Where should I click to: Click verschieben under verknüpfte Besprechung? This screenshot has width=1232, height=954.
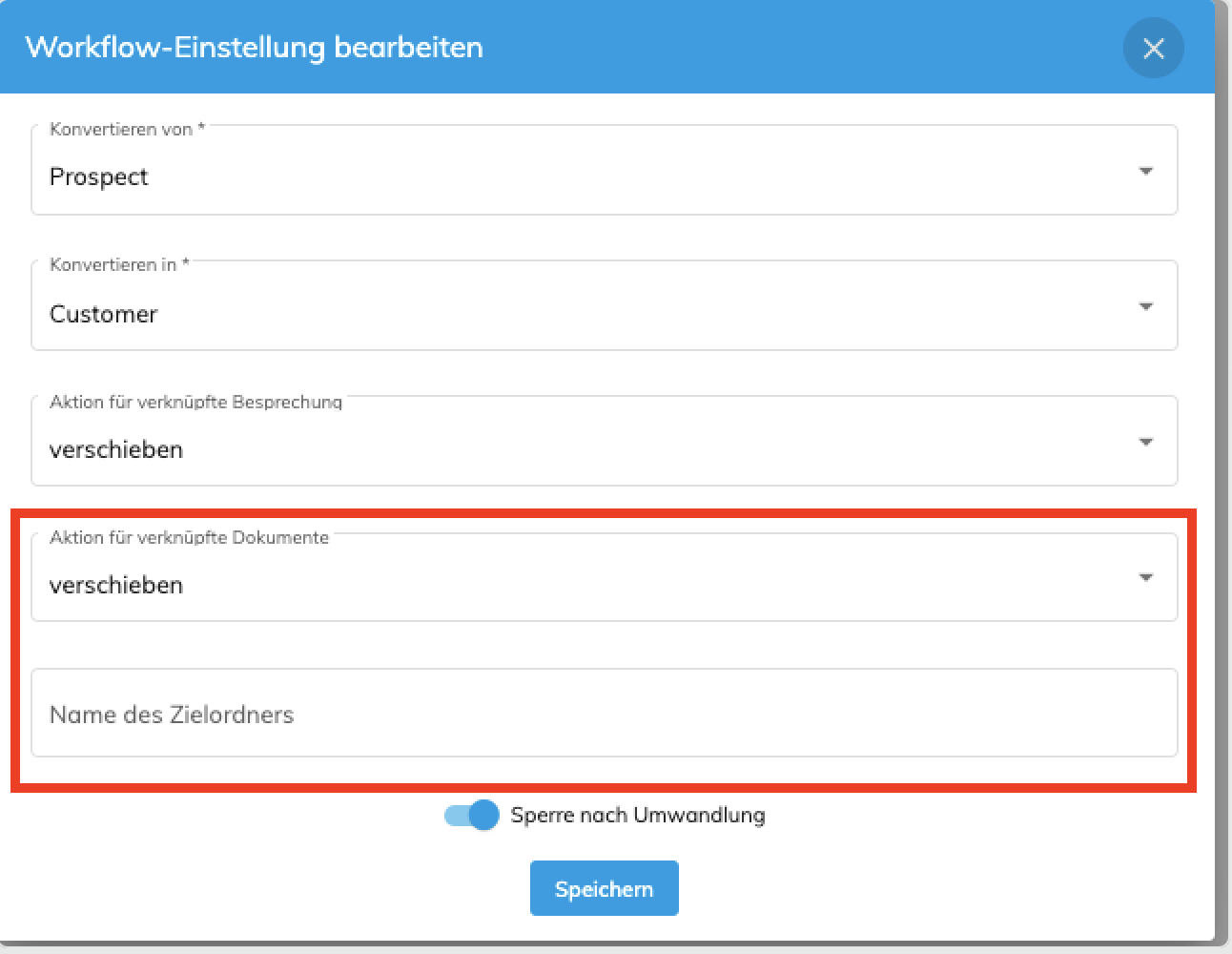(x=116, y=449)
